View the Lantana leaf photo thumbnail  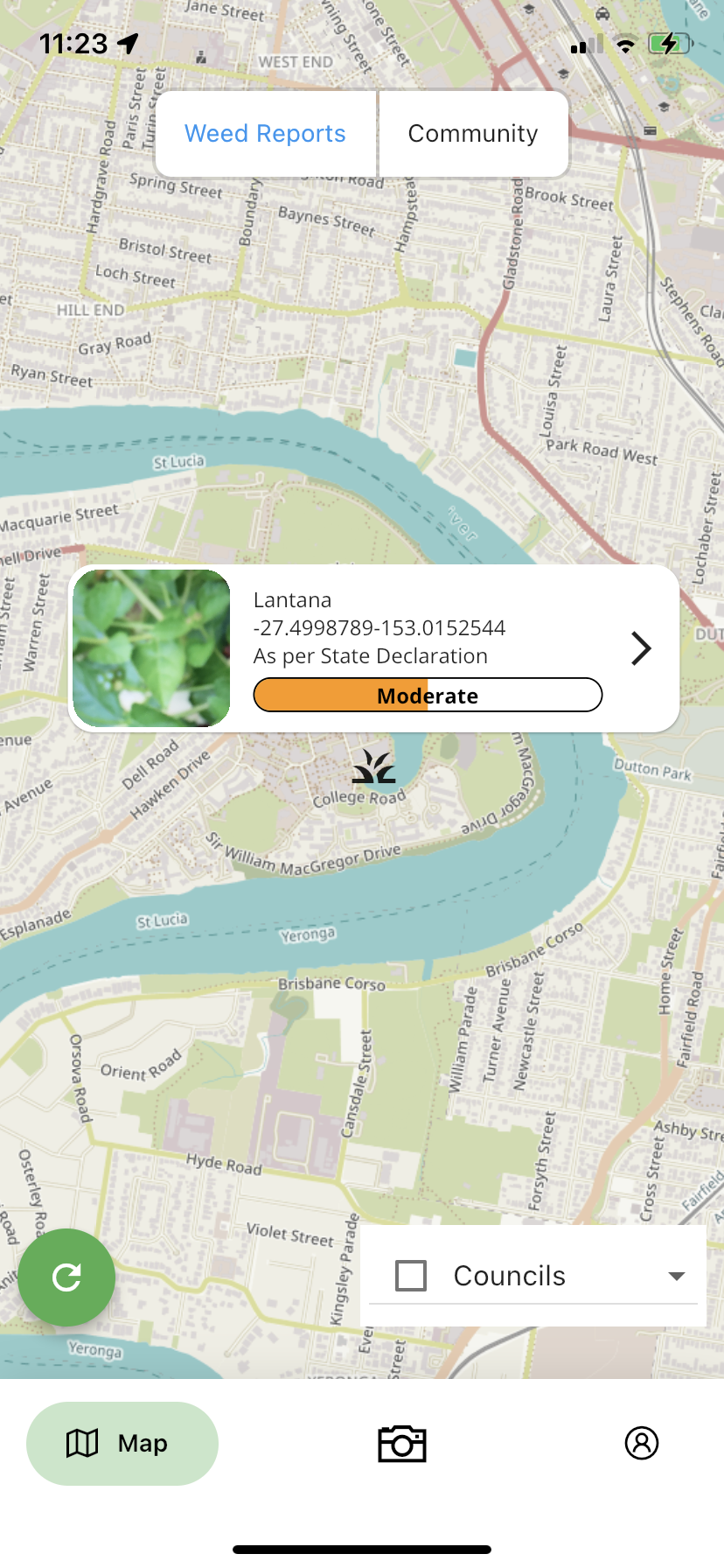[151, 648]
